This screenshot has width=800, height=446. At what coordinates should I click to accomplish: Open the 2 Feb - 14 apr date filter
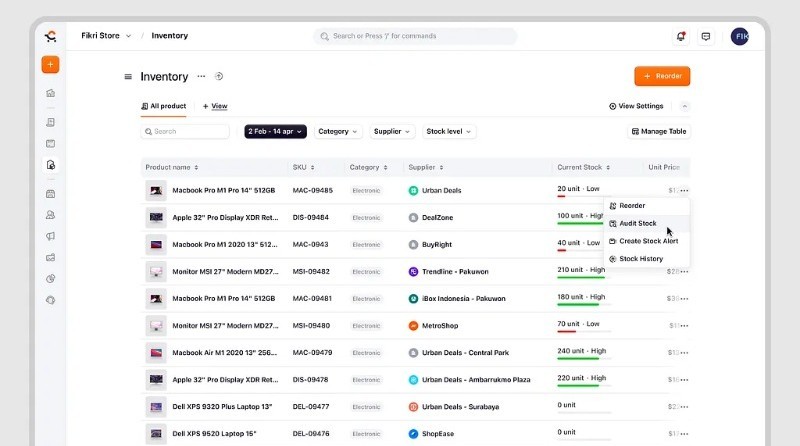pos(276,132)
